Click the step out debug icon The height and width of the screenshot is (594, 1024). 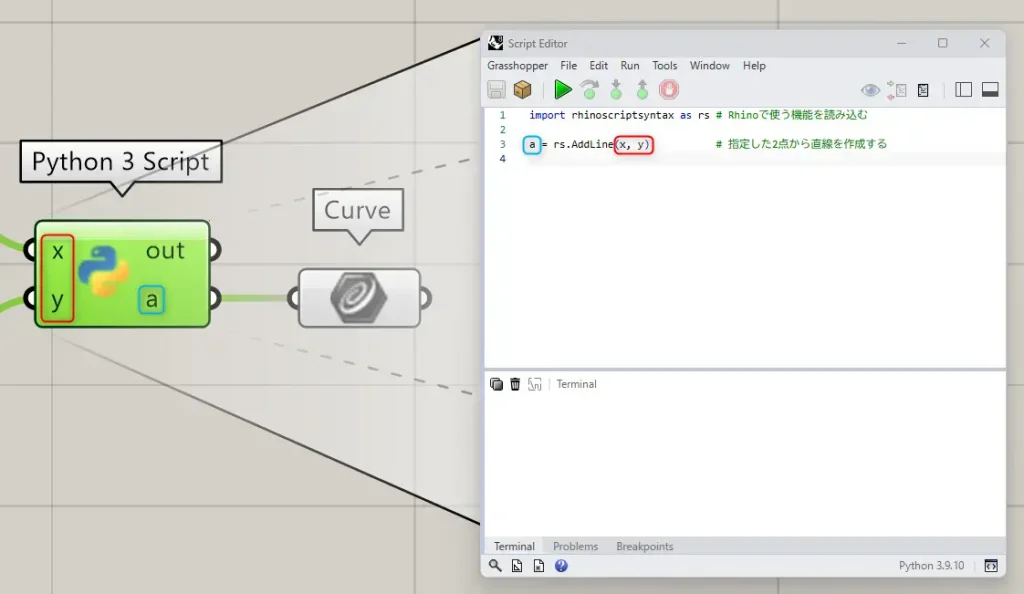pos(642,90)
